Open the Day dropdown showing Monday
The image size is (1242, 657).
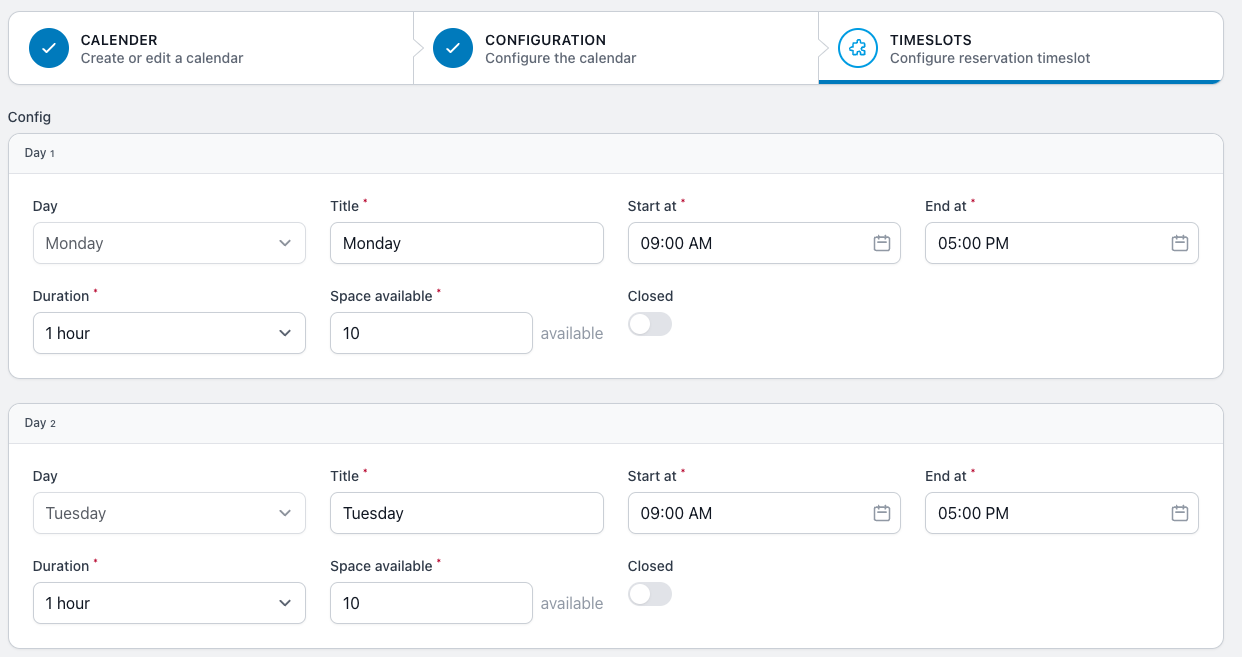(169, 243)
